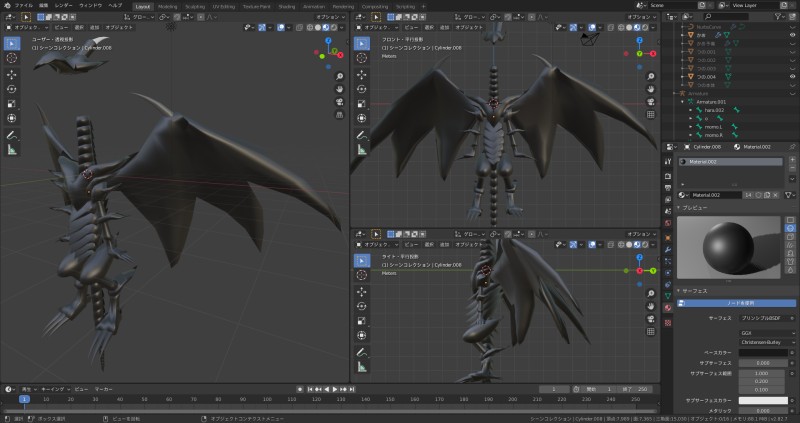
Task: Select the Move tool in left viewport
Action: coord(12,74)
